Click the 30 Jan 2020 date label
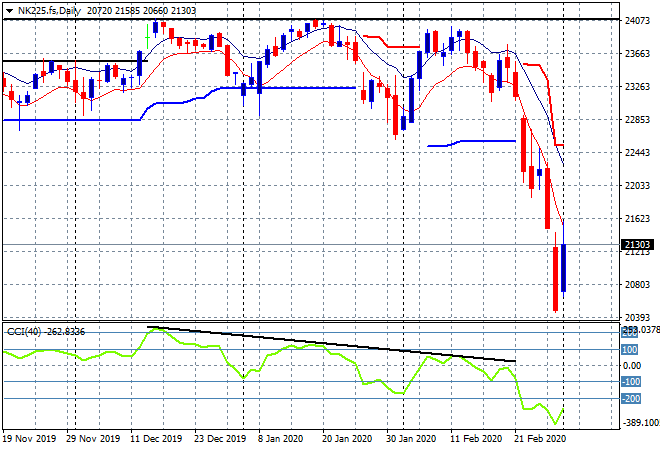 (411, 439)
